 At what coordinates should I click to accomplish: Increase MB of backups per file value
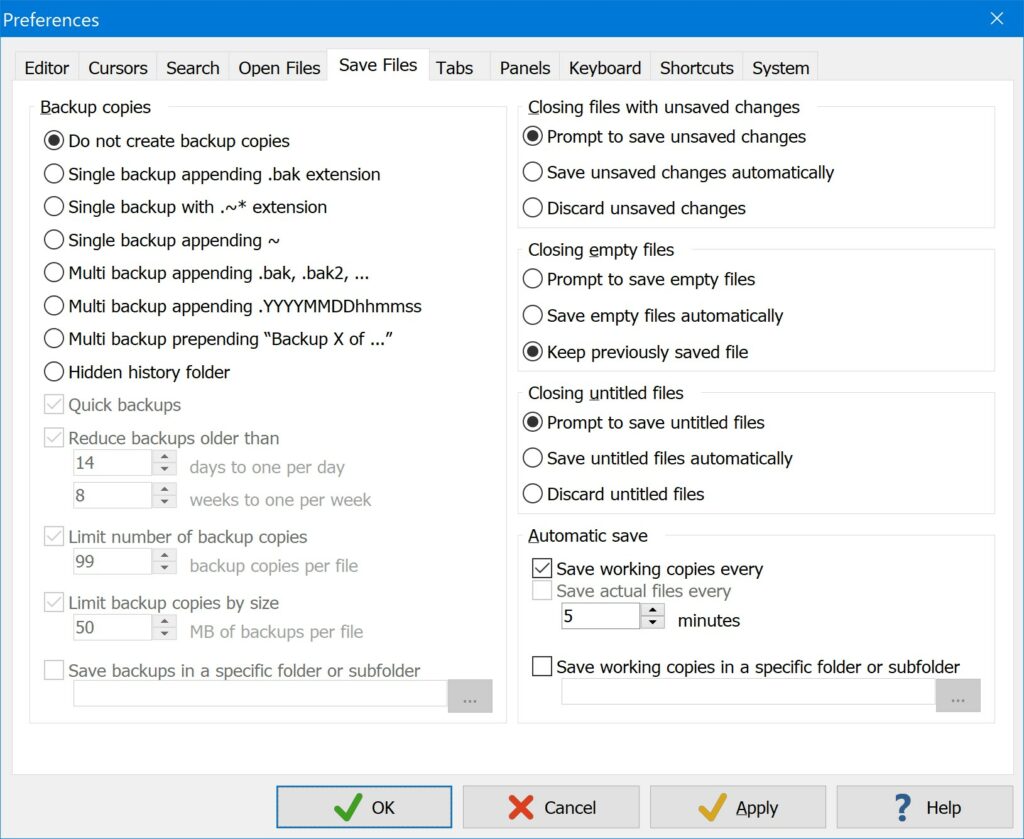[165, 621]
